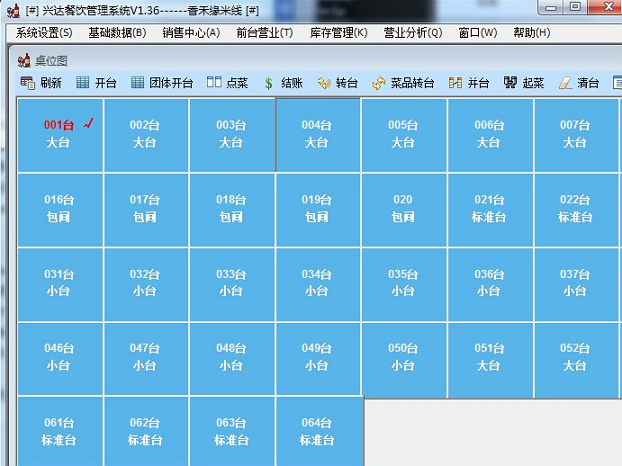Image resolution: width=622 pixels, height=466 pixels.
Task: Click the 结账 dollar sign icon
Action: (x=269, y=83)
